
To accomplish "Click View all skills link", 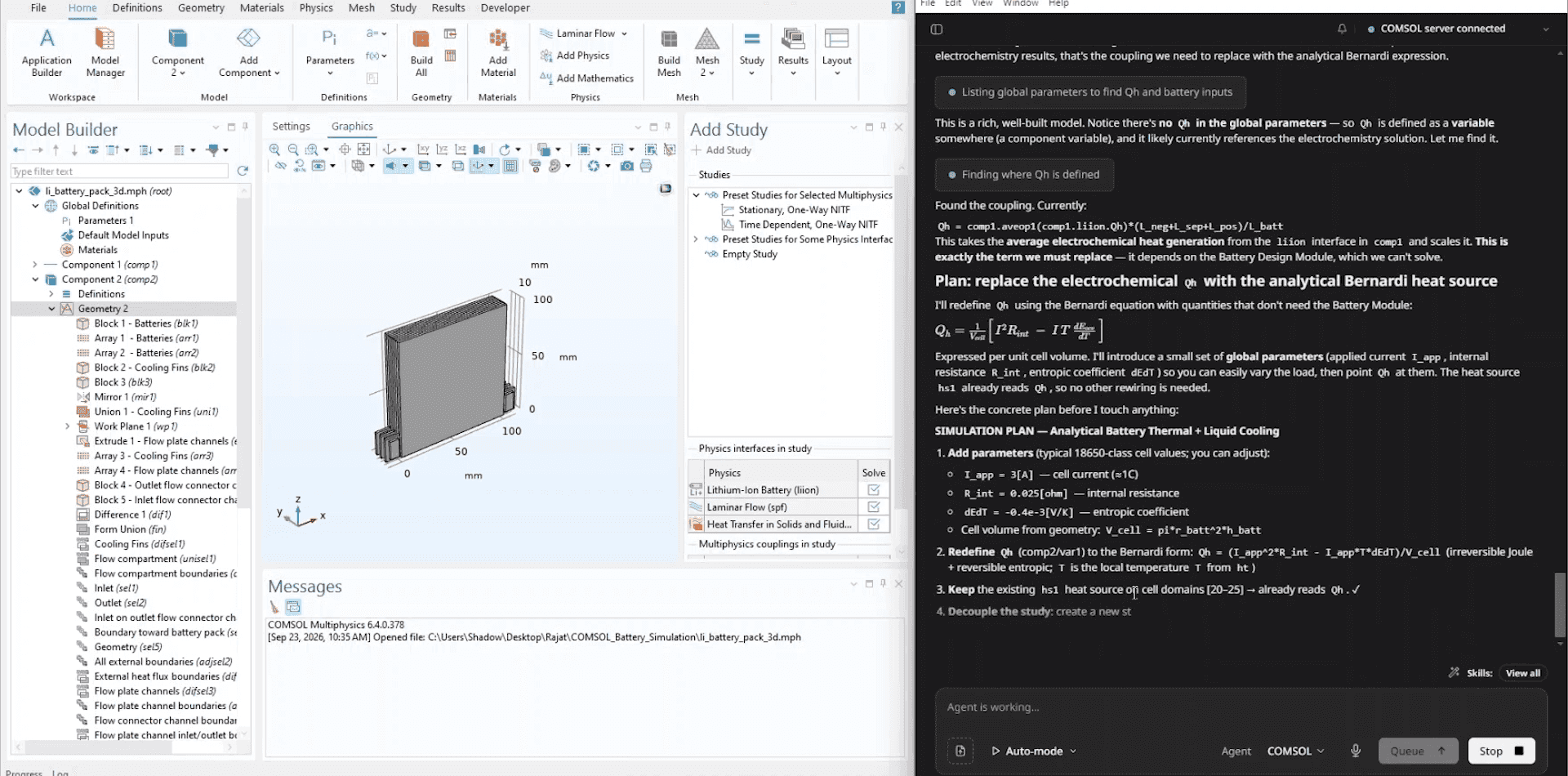I will (1522, 673).
